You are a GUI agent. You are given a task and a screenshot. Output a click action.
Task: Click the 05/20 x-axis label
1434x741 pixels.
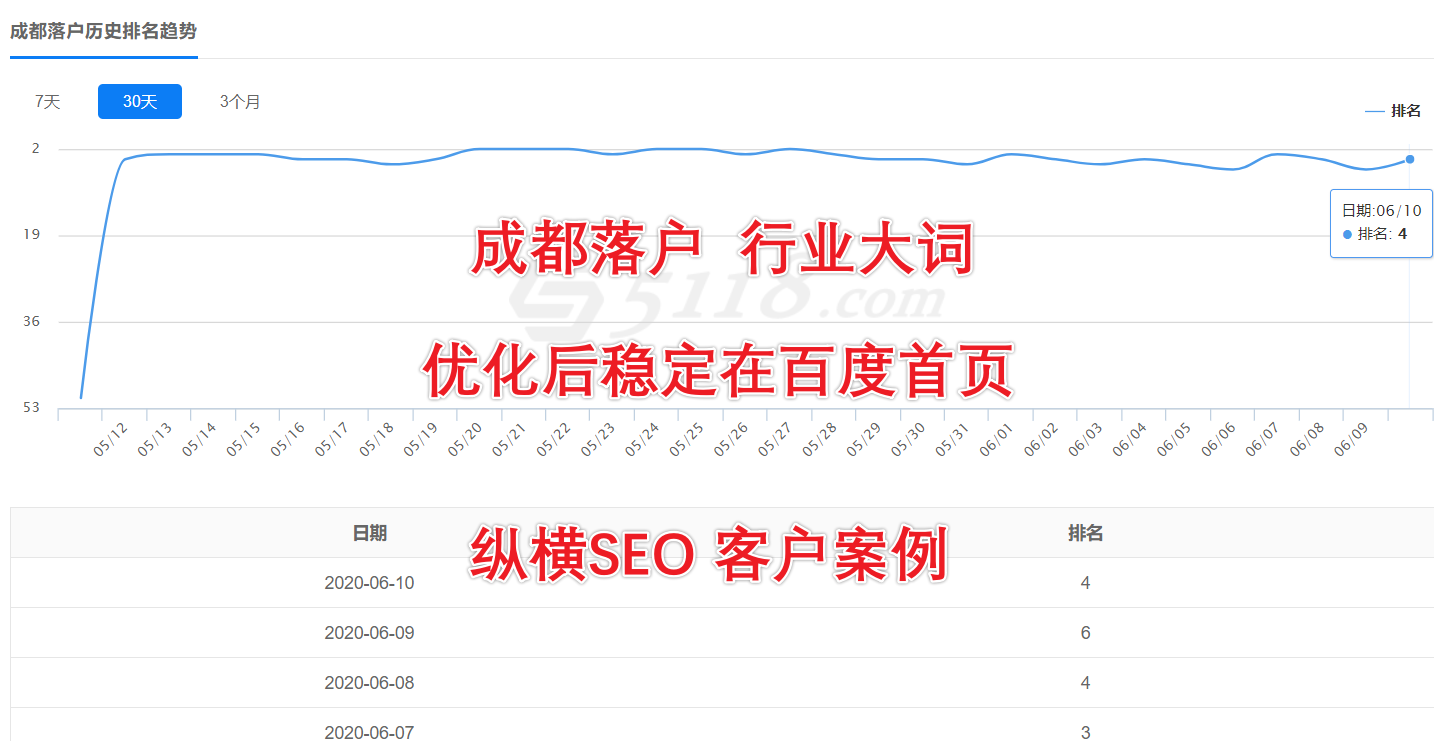465,440
